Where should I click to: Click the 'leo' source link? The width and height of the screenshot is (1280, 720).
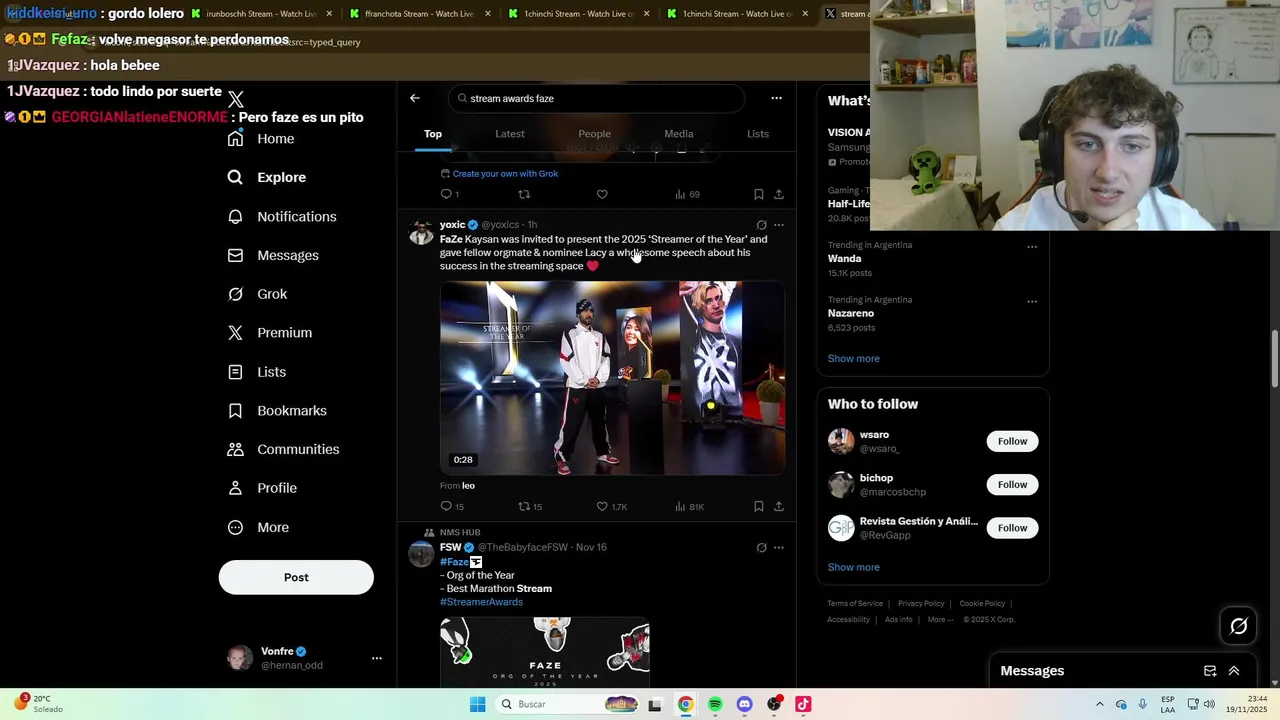pyautogui.click(x=468, y=486)
